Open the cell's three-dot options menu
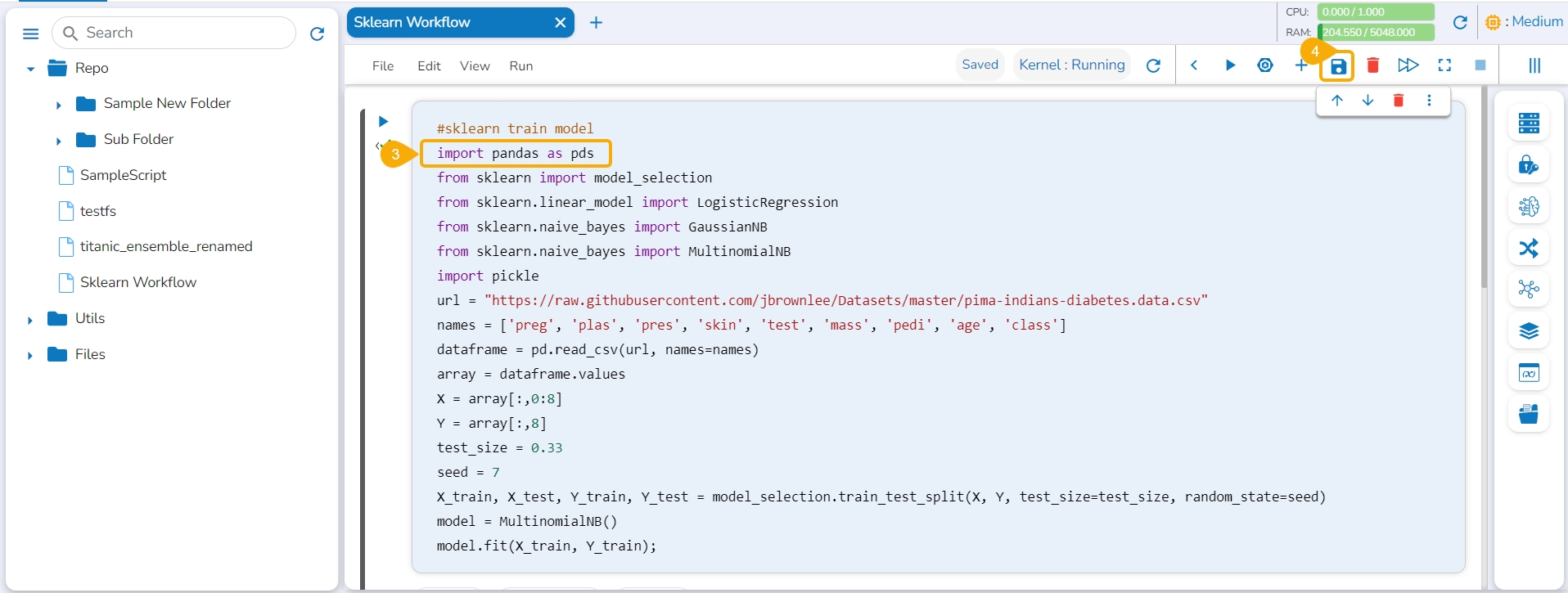 (x=1429, y=101)
